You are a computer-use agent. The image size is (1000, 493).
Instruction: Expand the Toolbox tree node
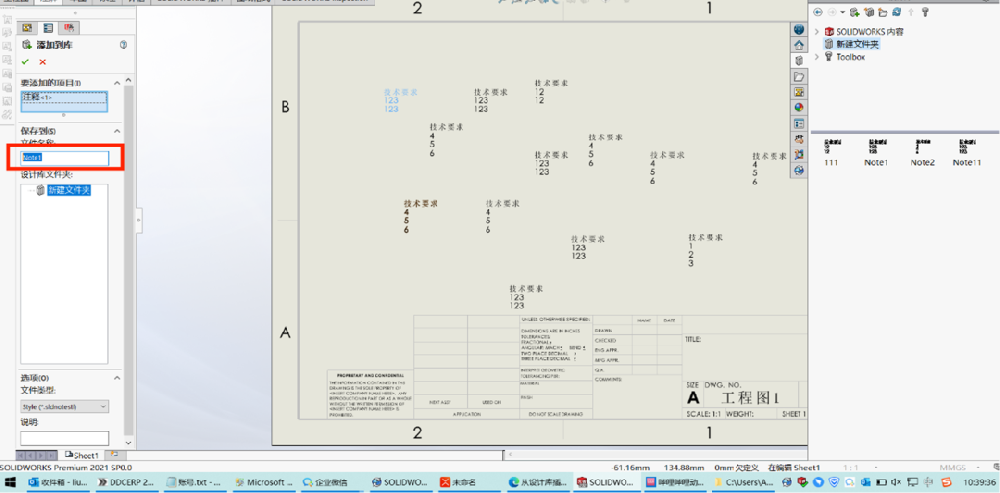(817, 57)
